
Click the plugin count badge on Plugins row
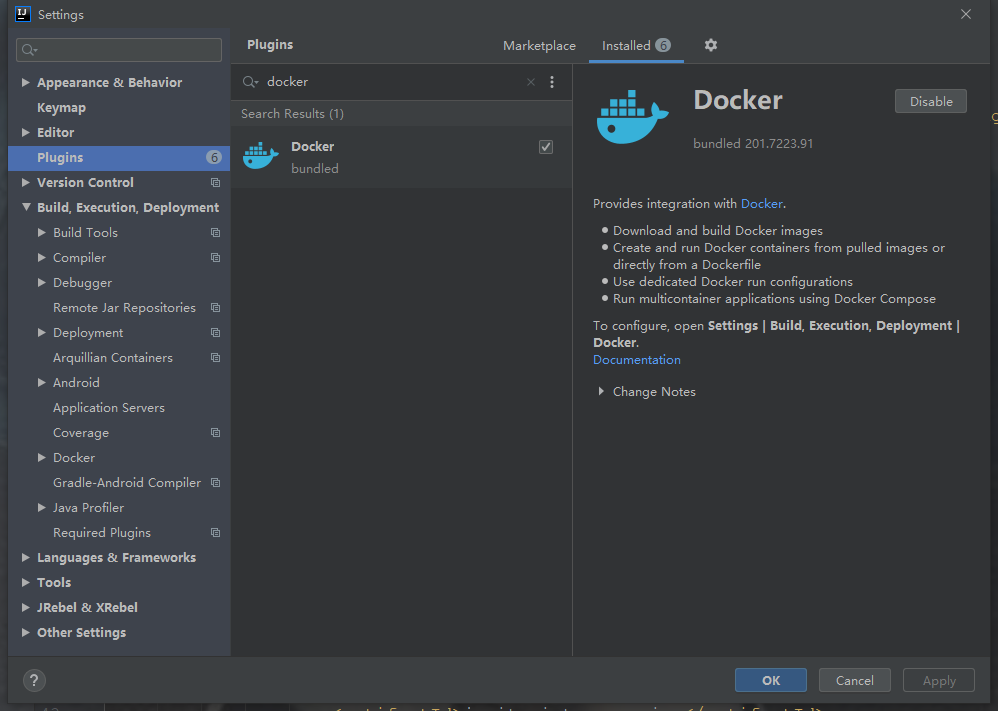[x=214, y=157]
